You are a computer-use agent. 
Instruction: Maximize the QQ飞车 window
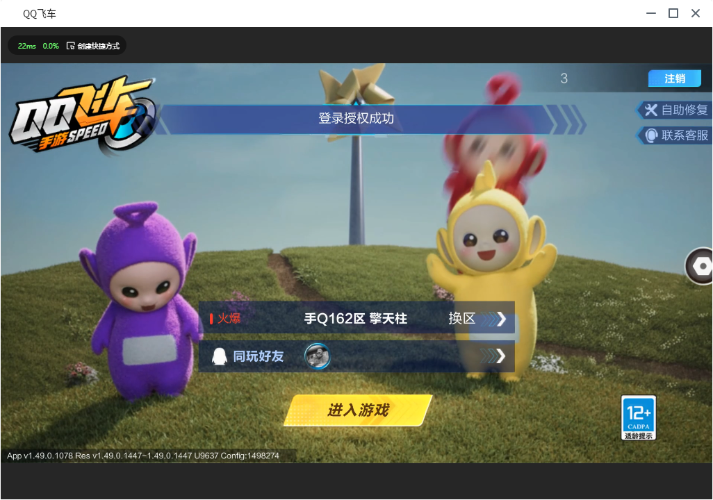coord(673,13)
